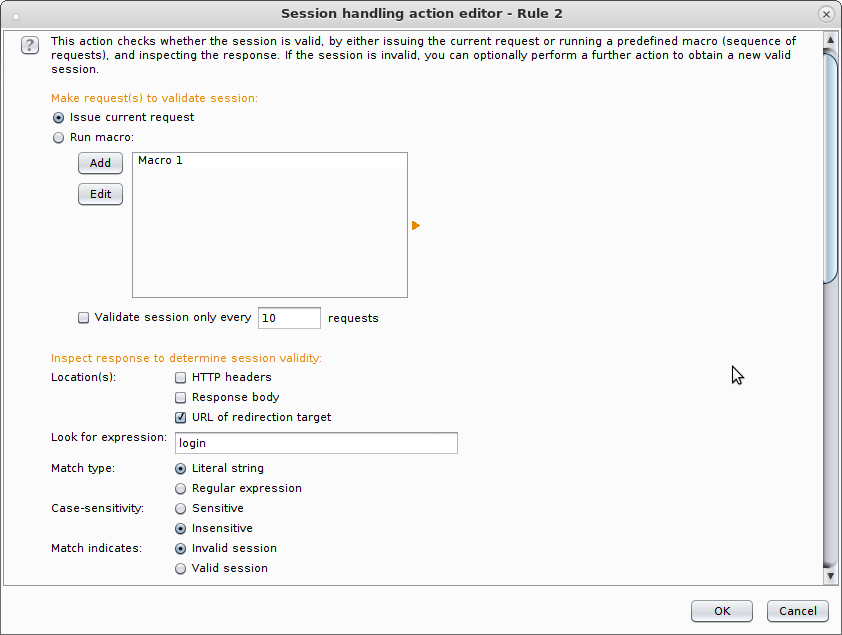The height and width of the screenshot is (635, 842).
Task: Click the Add macro button
Action: (100, 163)
